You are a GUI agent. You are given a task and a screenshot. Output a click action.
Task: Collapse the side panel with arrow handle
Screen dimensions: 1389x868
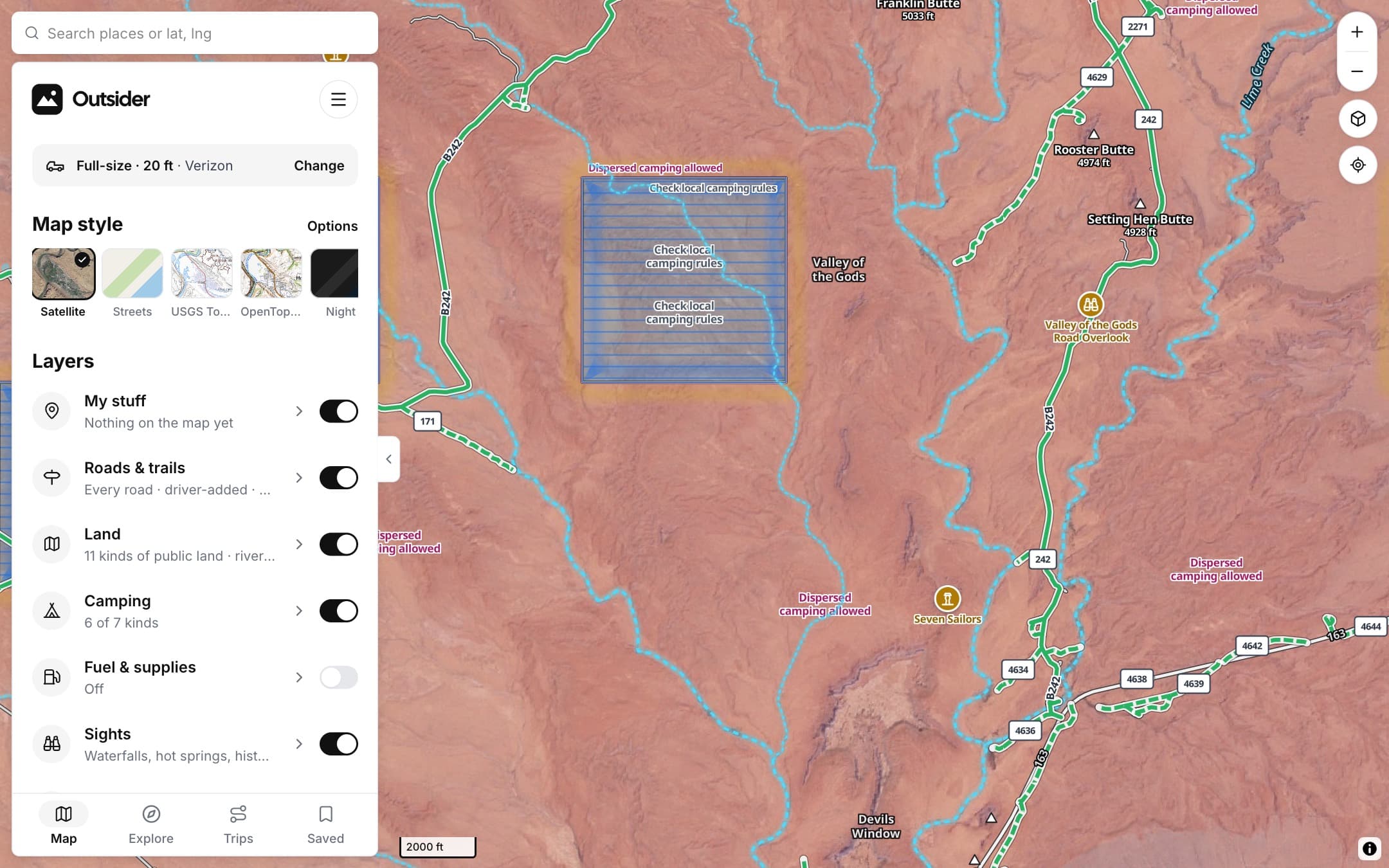click(388, 459)
